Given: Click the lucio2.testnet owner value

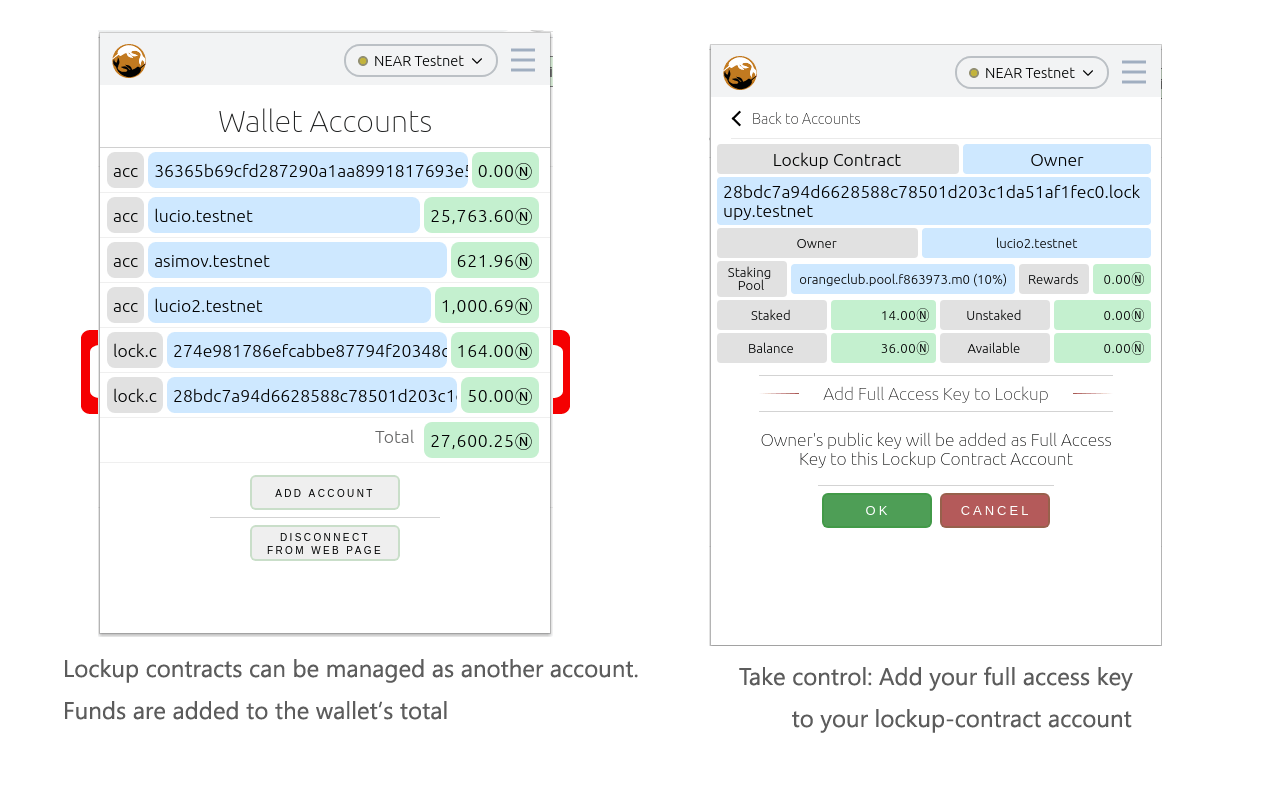Looking at the screenshot, I should [1036, 243].
